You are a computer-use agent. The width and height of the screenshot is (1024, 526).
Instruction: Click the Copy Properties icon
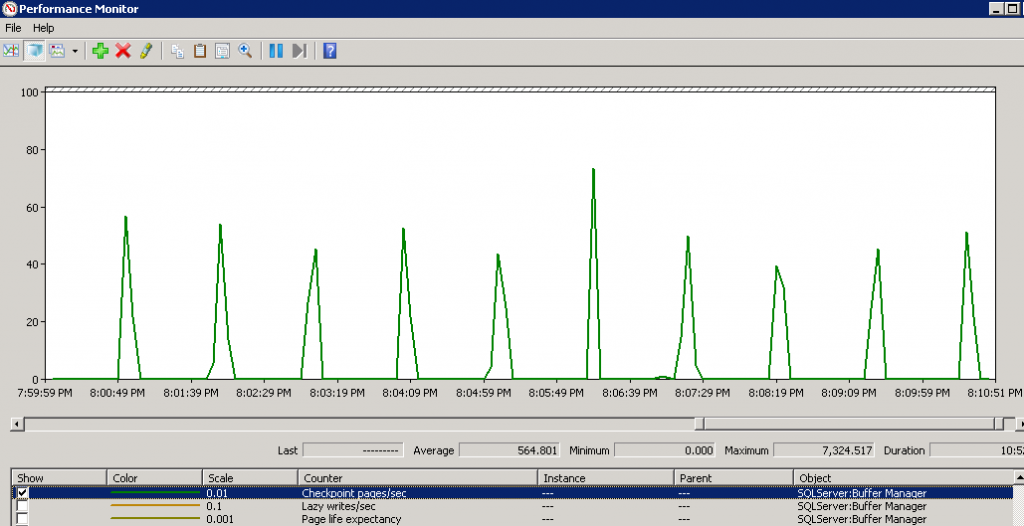(177, 51)
